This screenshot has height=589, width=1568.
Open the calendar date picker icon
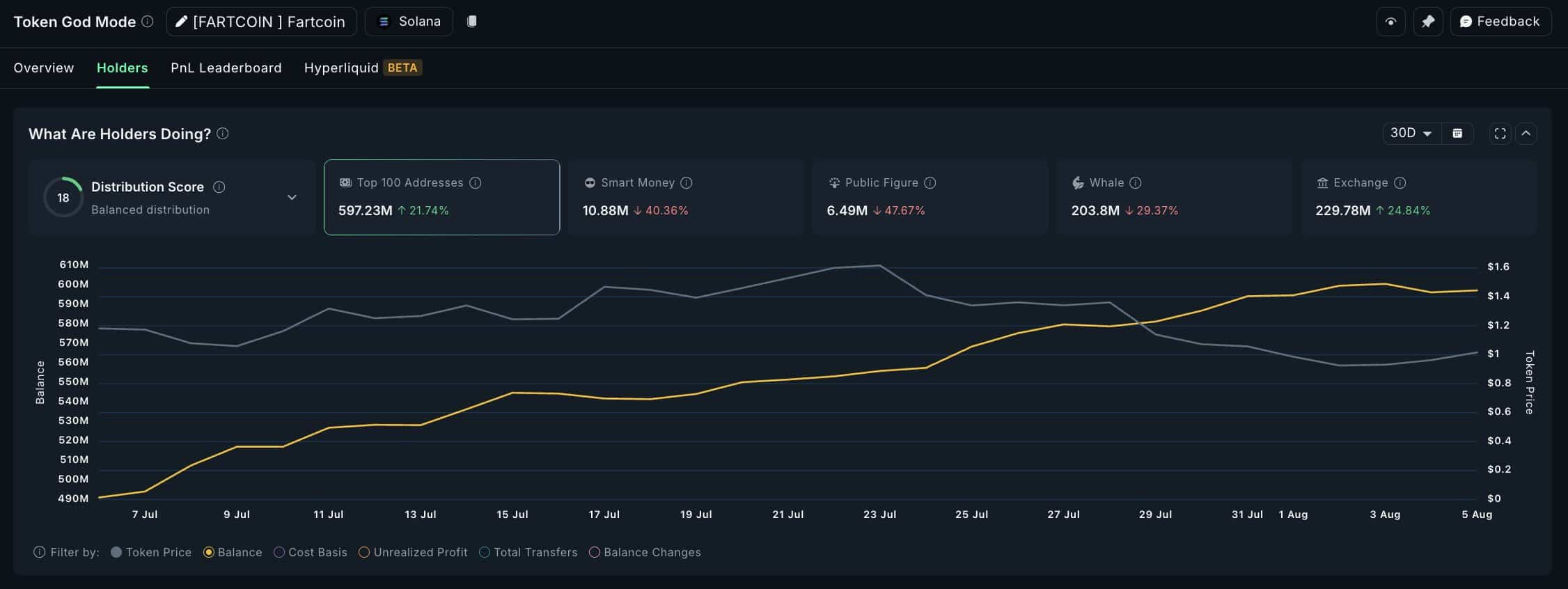coord(1457,134)
